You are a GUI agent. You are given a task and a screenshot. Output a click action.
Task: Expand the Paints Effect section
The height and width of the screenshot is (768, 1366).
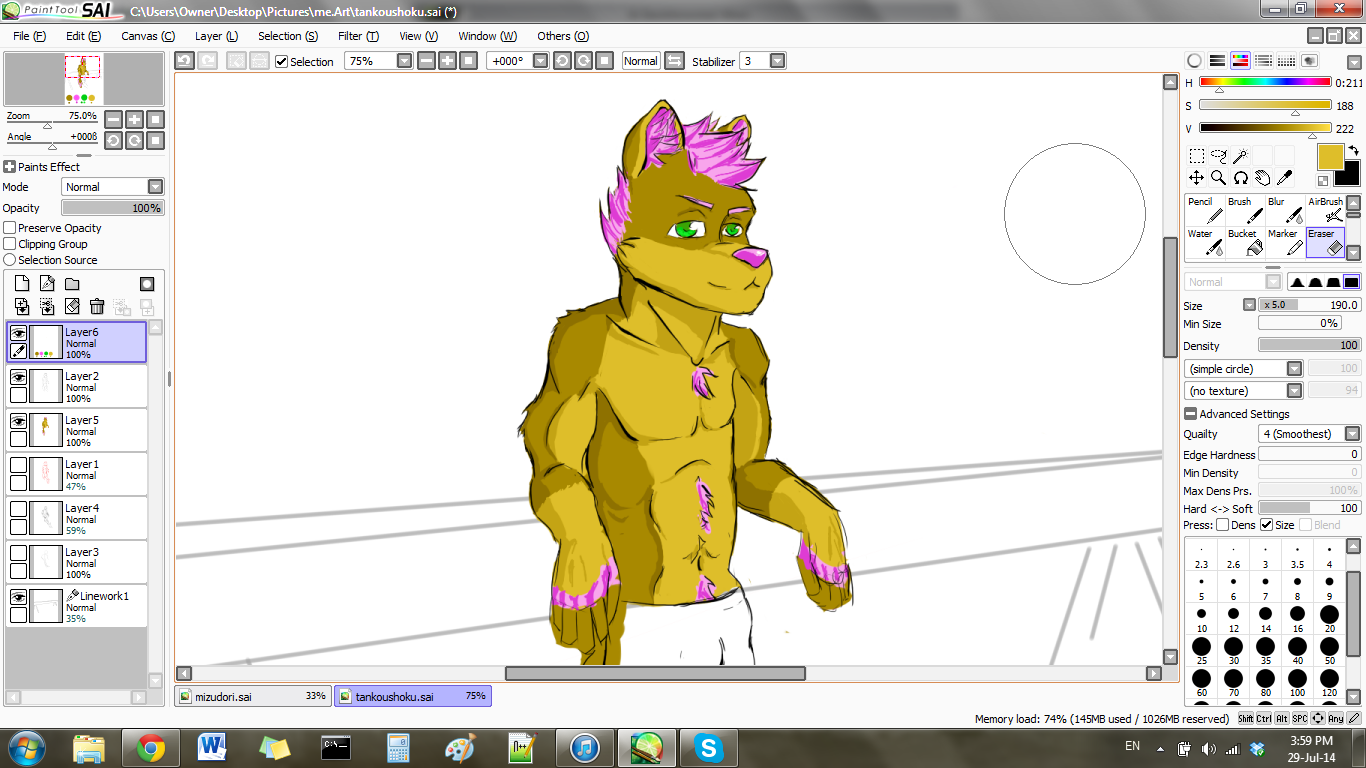click(9, 167)
